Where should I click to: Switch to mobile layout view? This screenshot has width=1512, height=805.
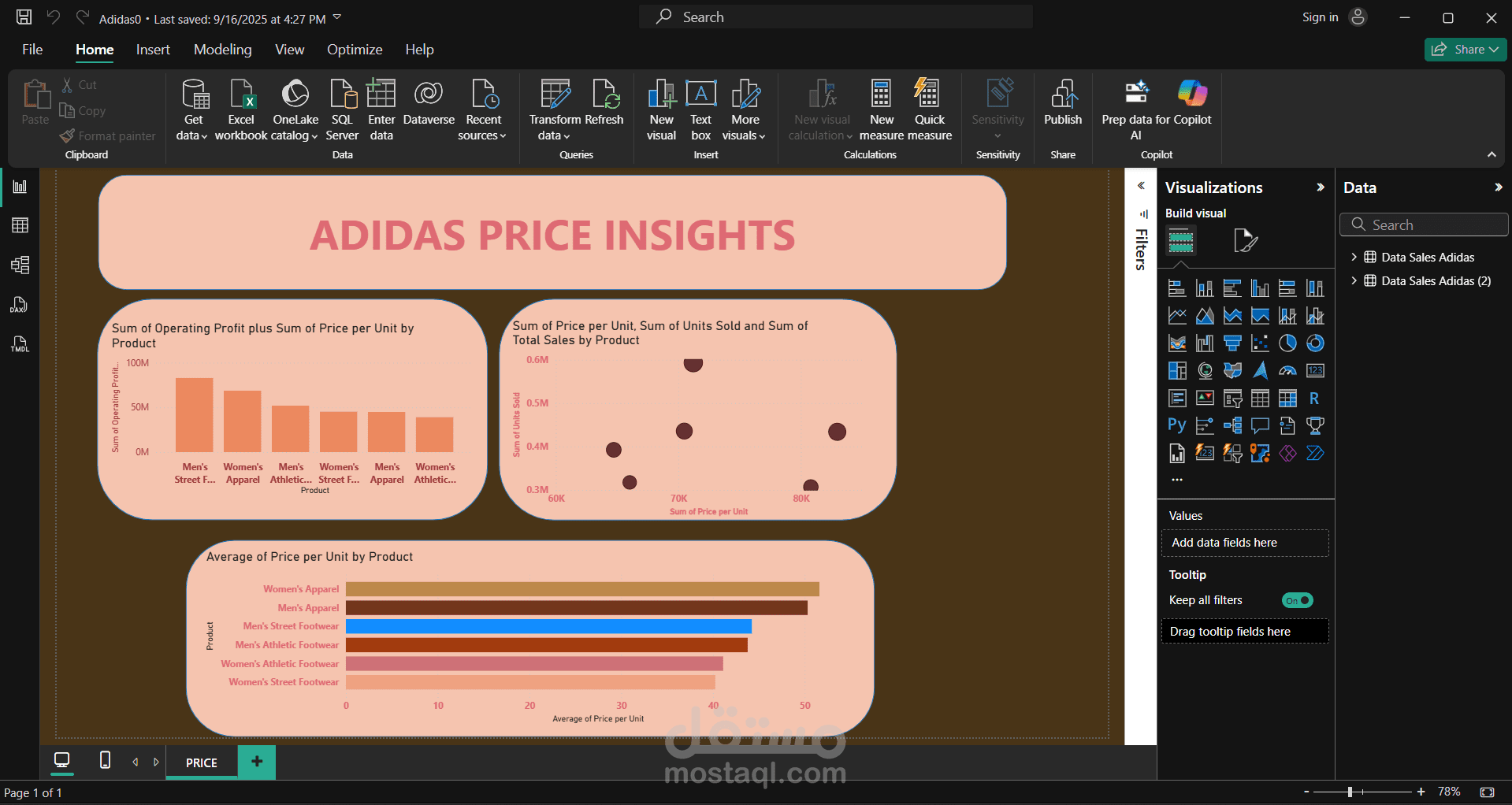tap(105, 760)
